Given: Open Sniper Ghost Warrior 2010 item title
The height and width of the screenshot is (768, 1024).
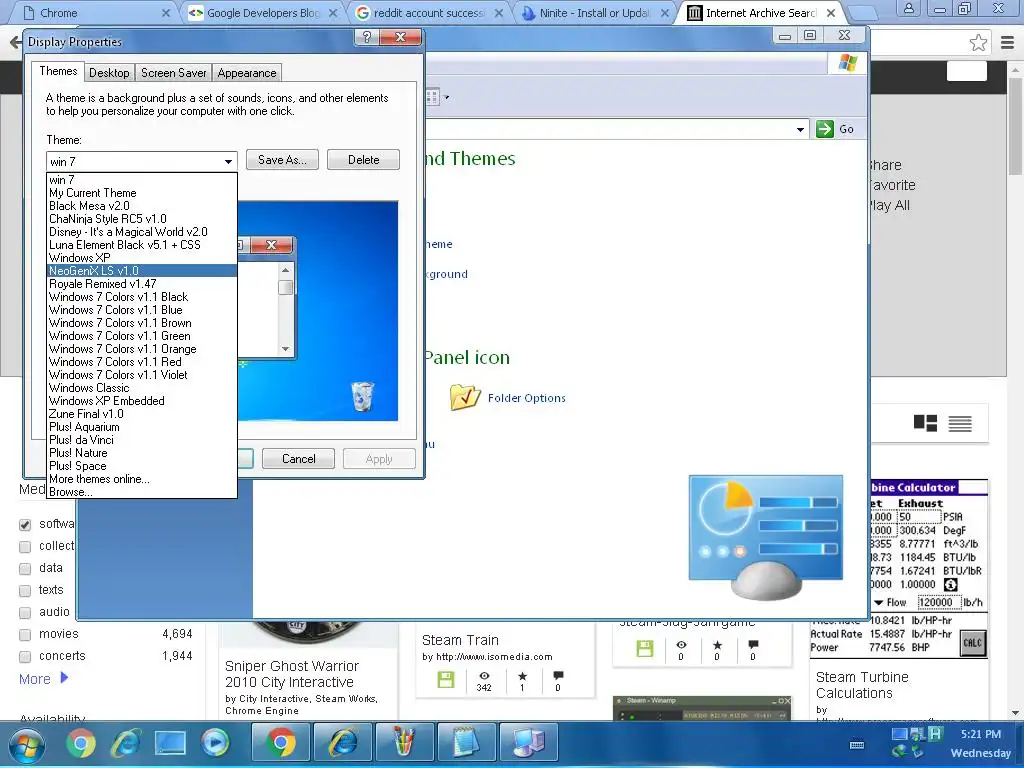Looking at the screenshot, I should pyautogui.click(x=291, y=674).
